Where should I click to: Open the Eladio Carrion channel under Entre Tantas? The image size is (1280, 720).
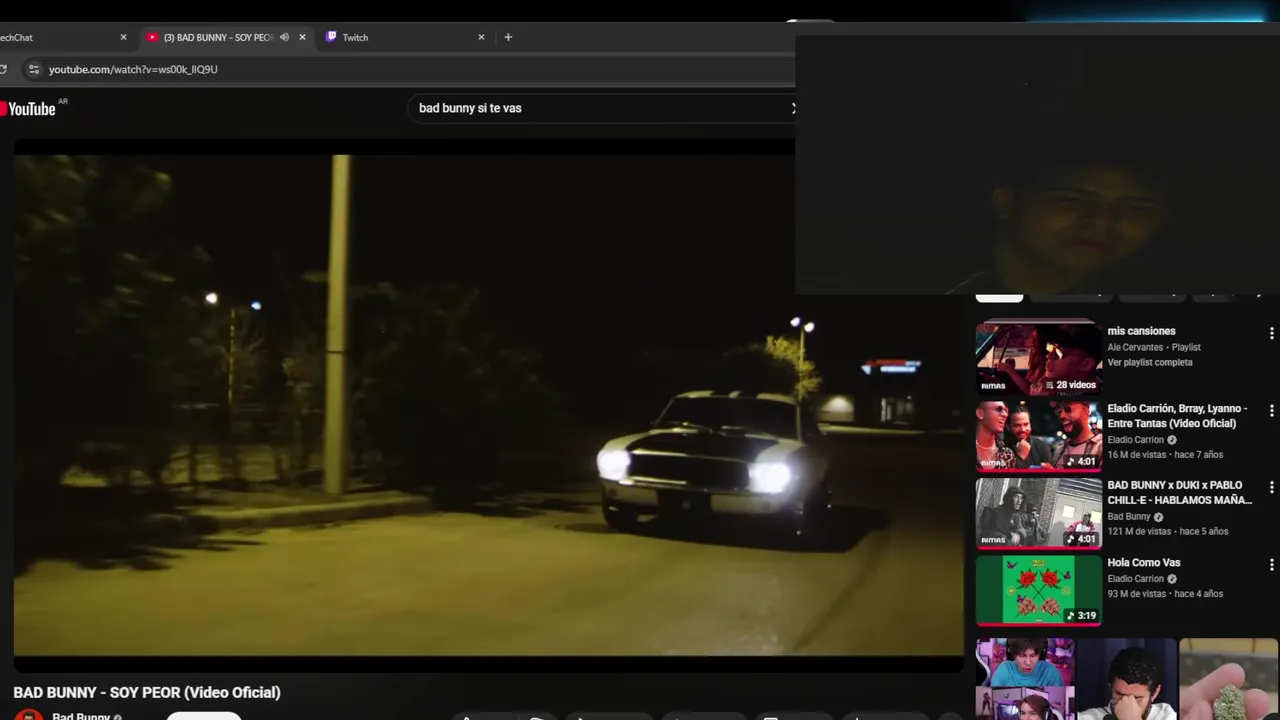(x=1136, y=440)
